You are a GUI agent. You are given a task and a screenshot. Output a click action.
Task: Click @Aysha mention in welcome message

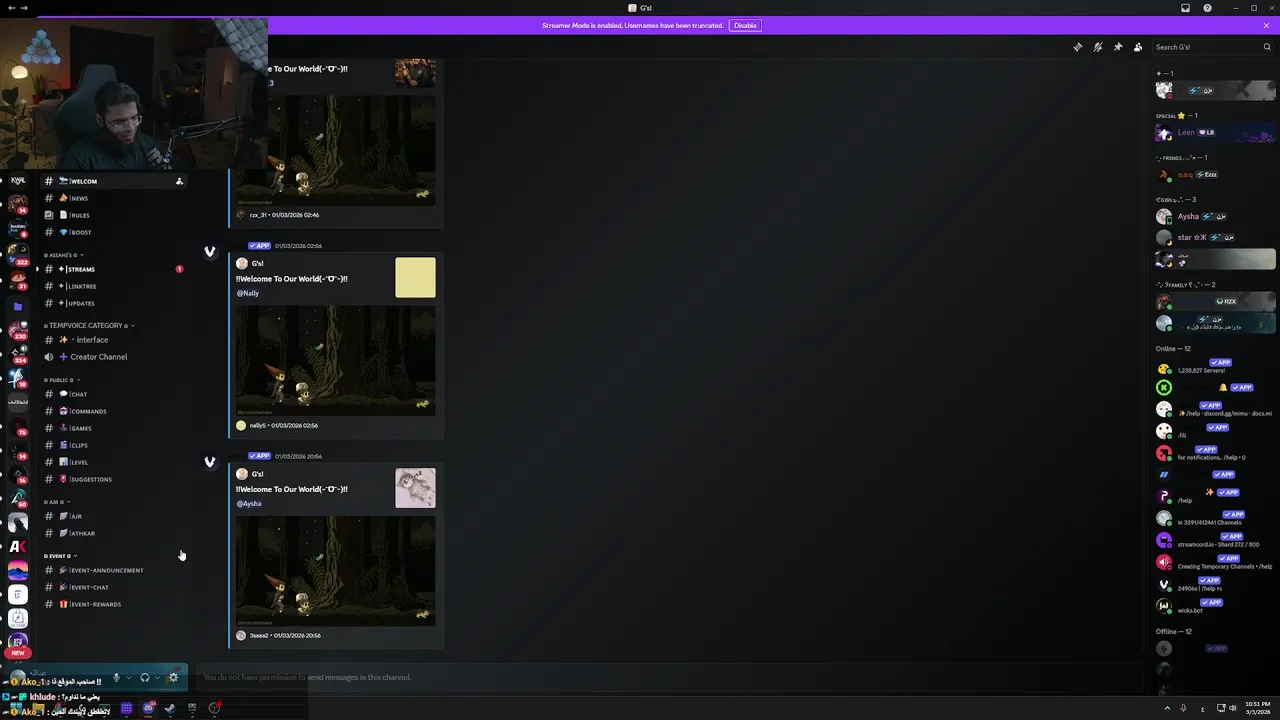249,503
